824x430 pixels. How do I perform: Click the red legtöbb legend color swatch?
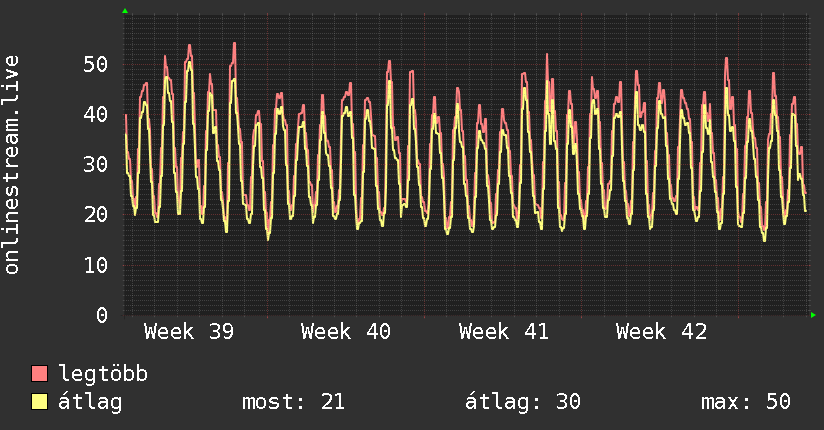(40, 374)
